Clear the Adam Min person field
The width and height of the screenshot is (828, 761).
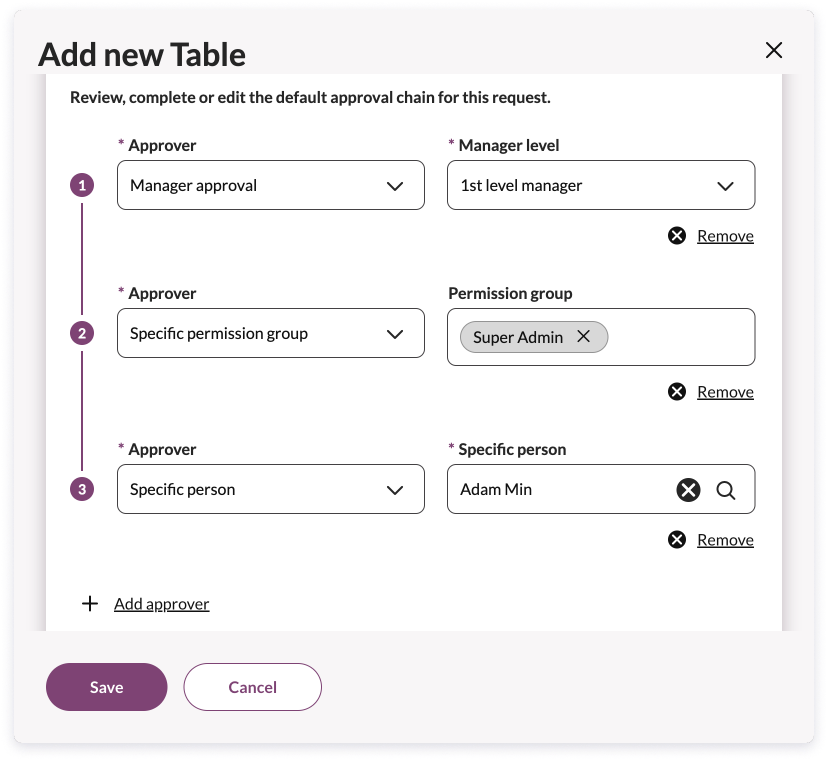click(x=688, y=490)
